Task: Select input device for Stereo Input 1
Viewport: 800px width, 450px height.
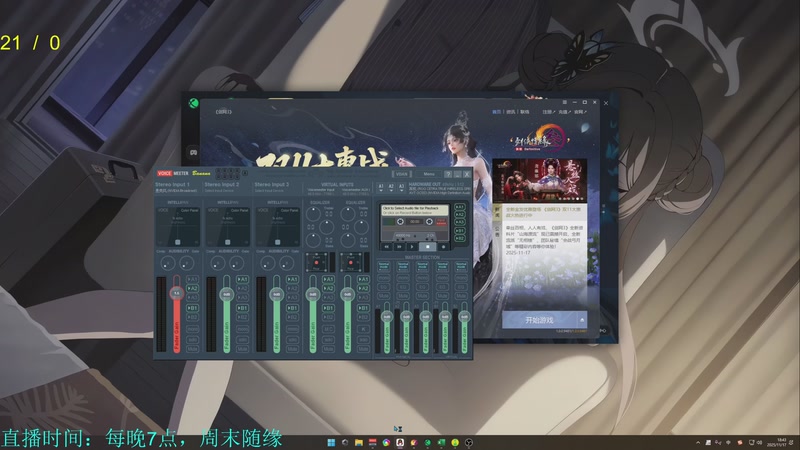Action: click(x=177, y=191)
